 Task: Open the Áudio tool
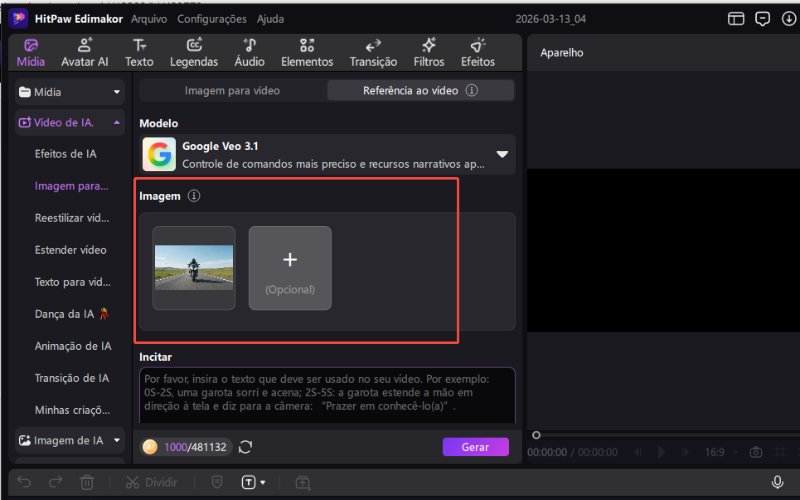tap(249, 53)
